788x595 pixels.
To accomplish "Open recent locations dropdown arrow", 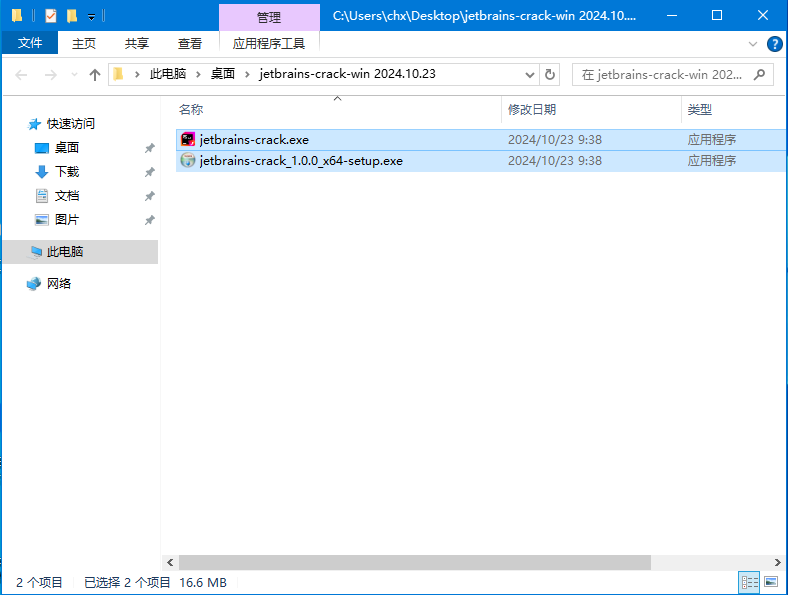I will 74,75.
